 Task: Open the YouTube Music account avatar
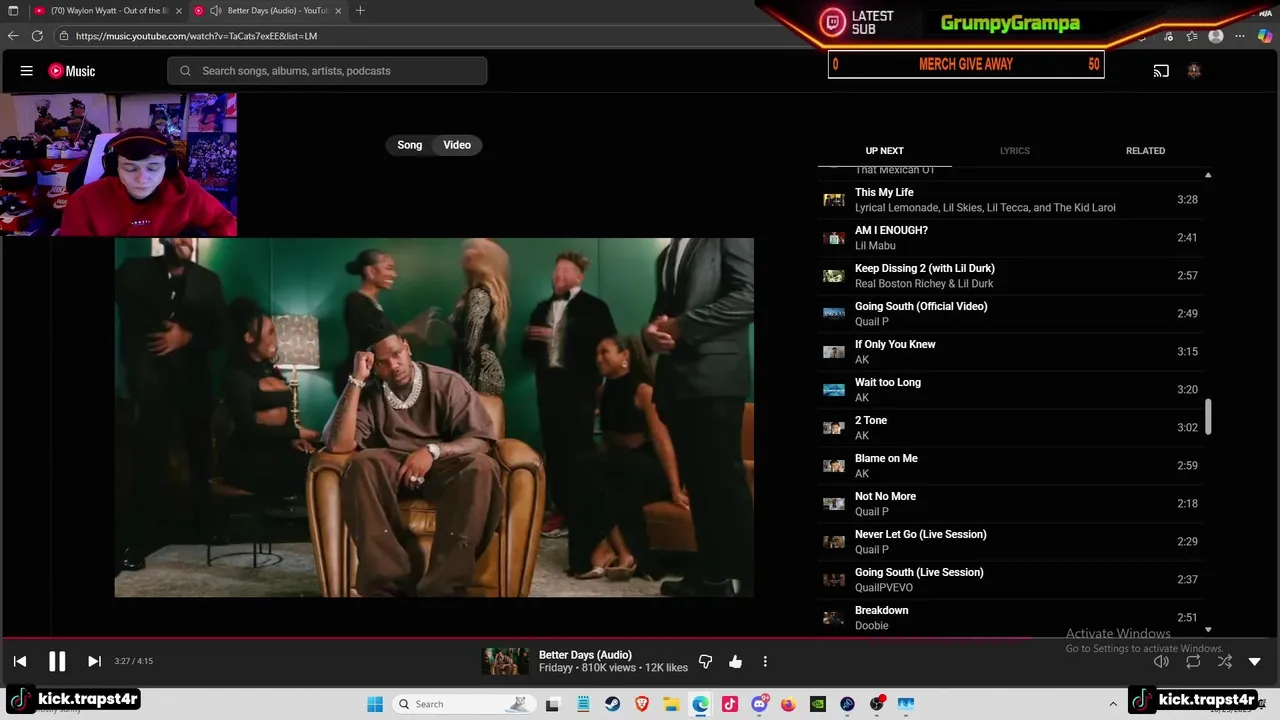(1193, 71)
